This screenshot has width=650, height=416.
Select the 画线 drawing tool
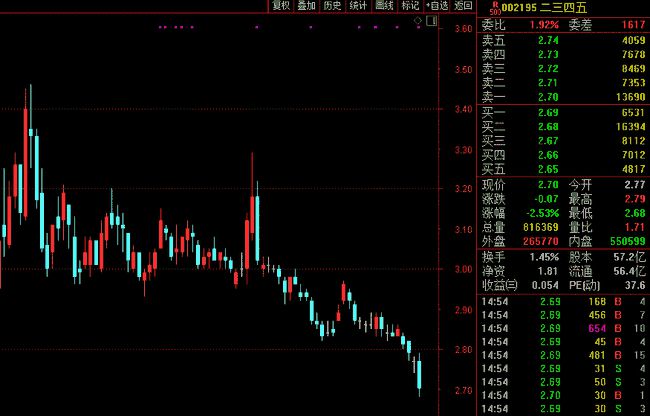click(x=384, y=6)
